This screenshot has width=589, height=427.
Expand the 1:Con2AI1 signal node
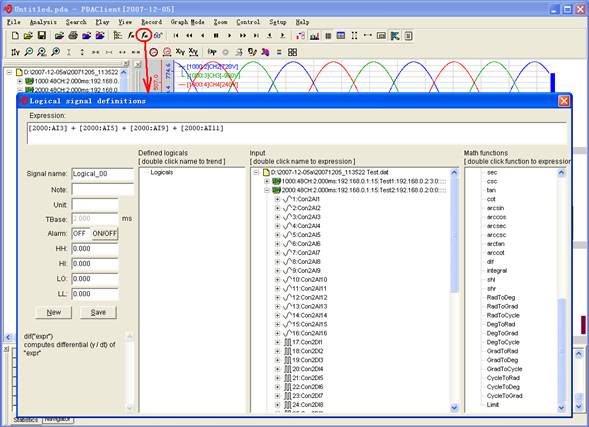[277, 199]
